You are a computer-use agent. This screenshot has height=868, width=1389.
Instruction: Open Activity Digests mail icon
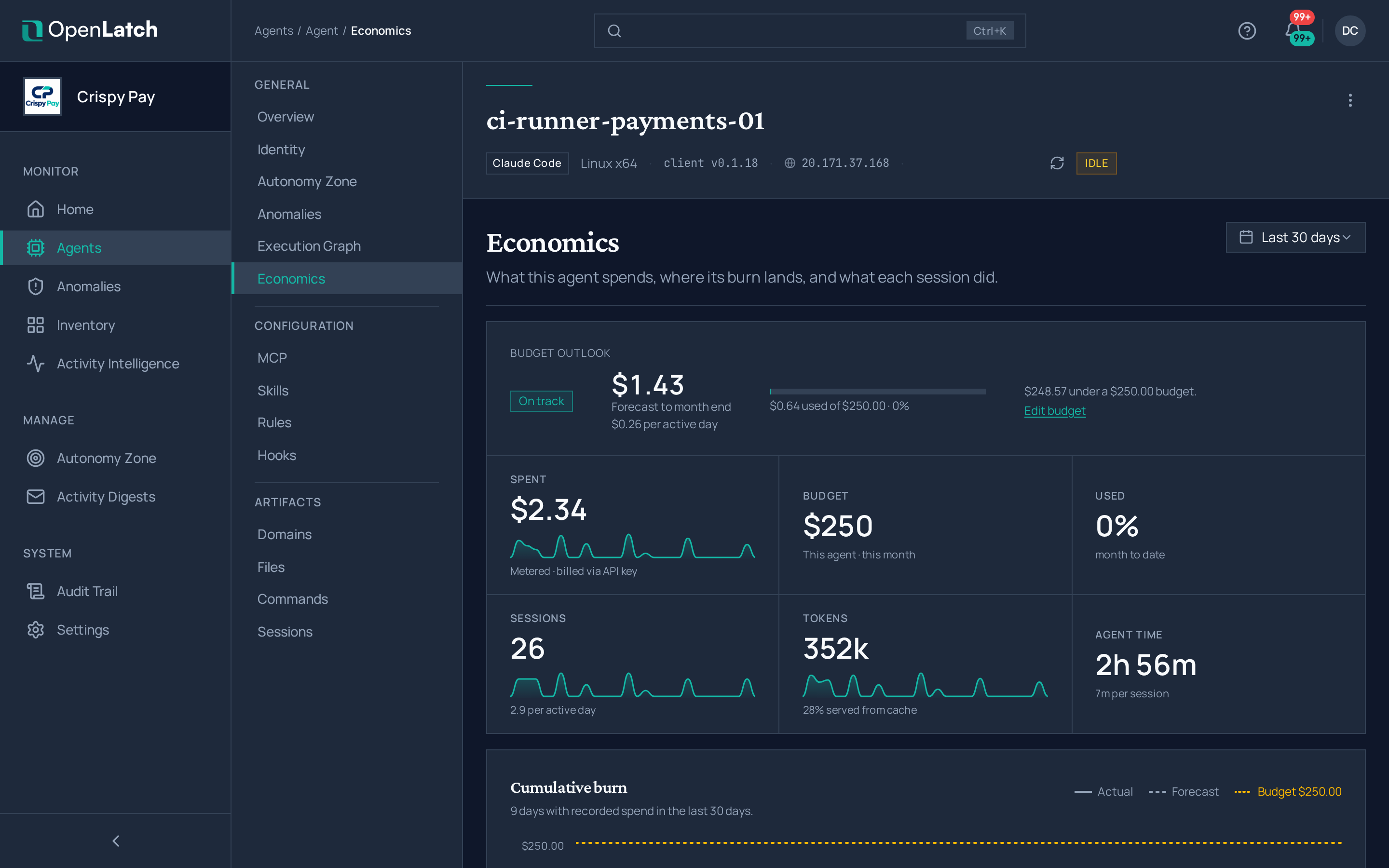click(36, 497)
